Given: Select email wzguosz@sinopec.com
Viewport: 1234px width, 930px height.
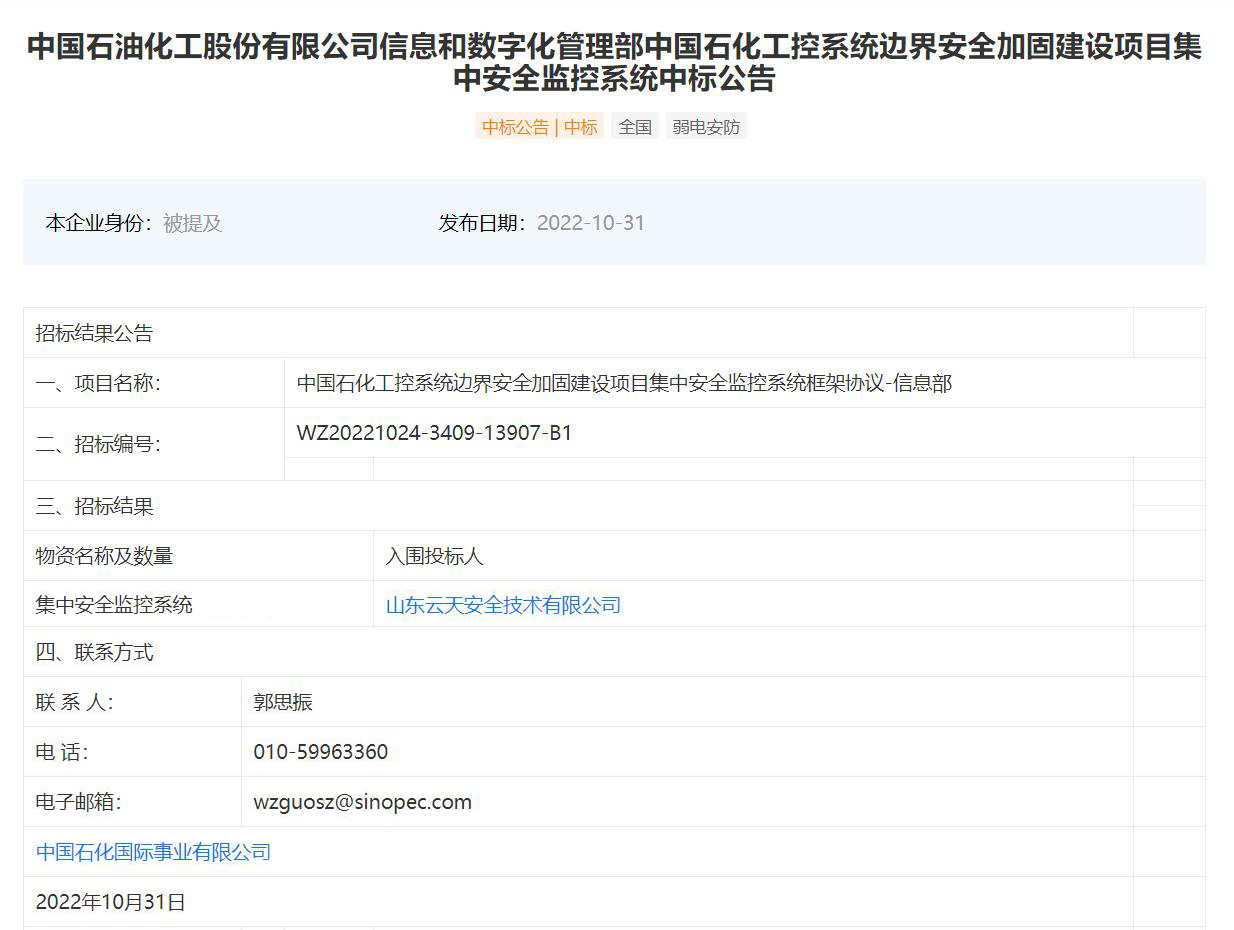Looking at the screenshot, I should [363, 802].
